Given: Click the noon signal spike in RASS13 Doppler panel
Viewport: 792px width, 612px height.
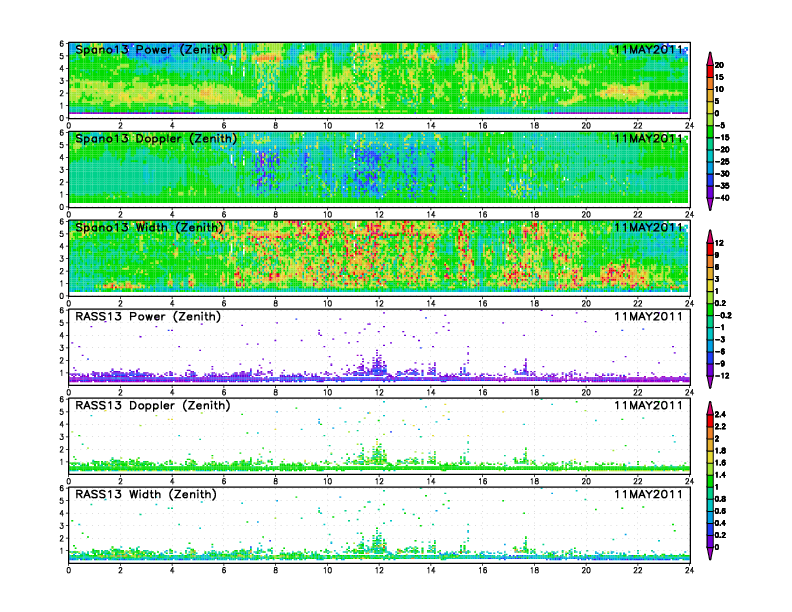Looking at the screenshot, I should click(377, 451).
